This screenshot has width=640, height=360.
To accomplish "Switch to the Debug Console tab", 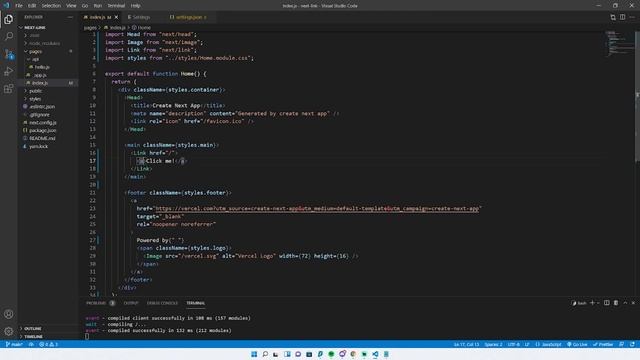I will (x=162, y=303).
